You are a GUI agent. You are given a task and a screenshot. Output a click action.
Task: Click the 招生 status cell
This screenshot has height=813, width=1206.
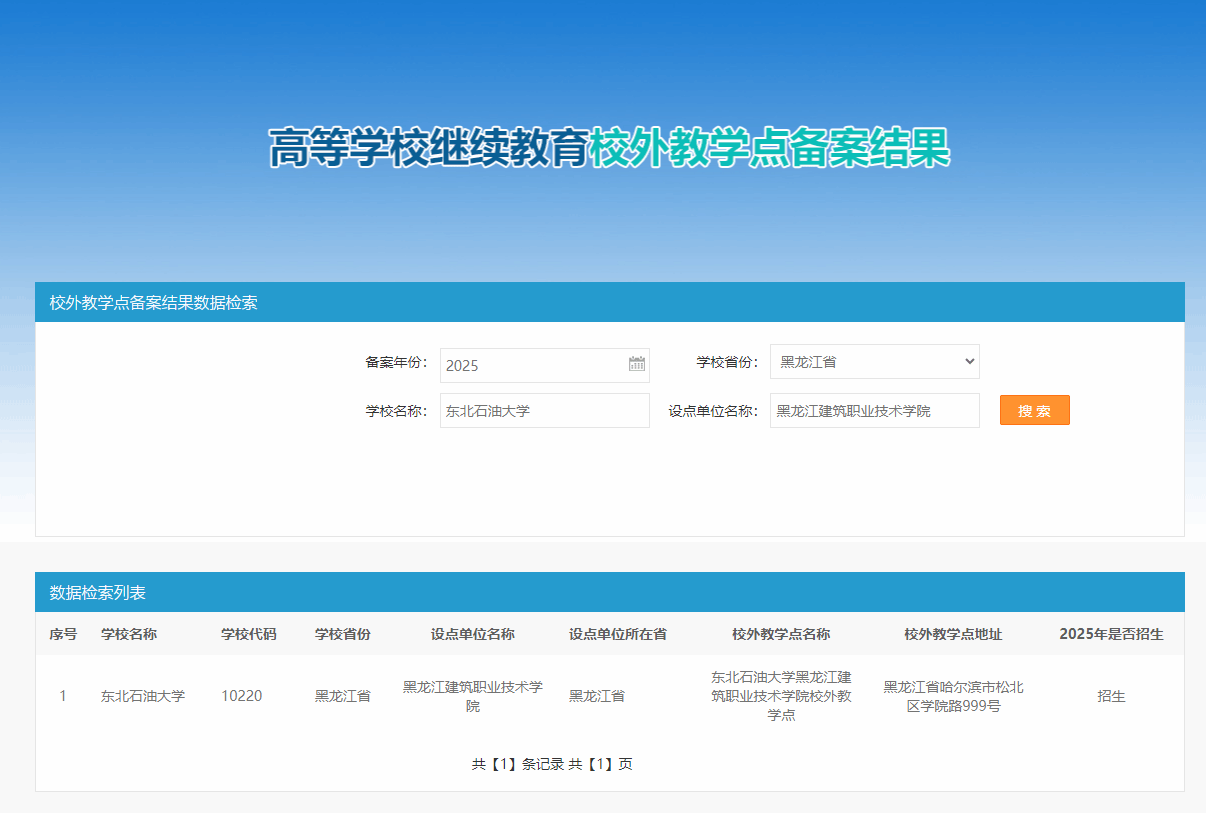pos(1111,696)
